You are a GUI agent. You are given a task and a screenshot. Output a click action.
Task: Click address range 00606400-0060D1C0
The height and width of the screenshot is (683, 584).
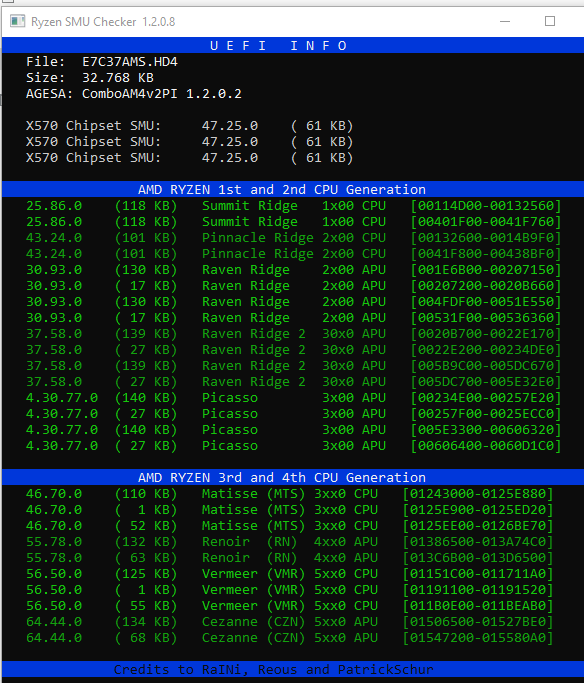pos(486,446)
